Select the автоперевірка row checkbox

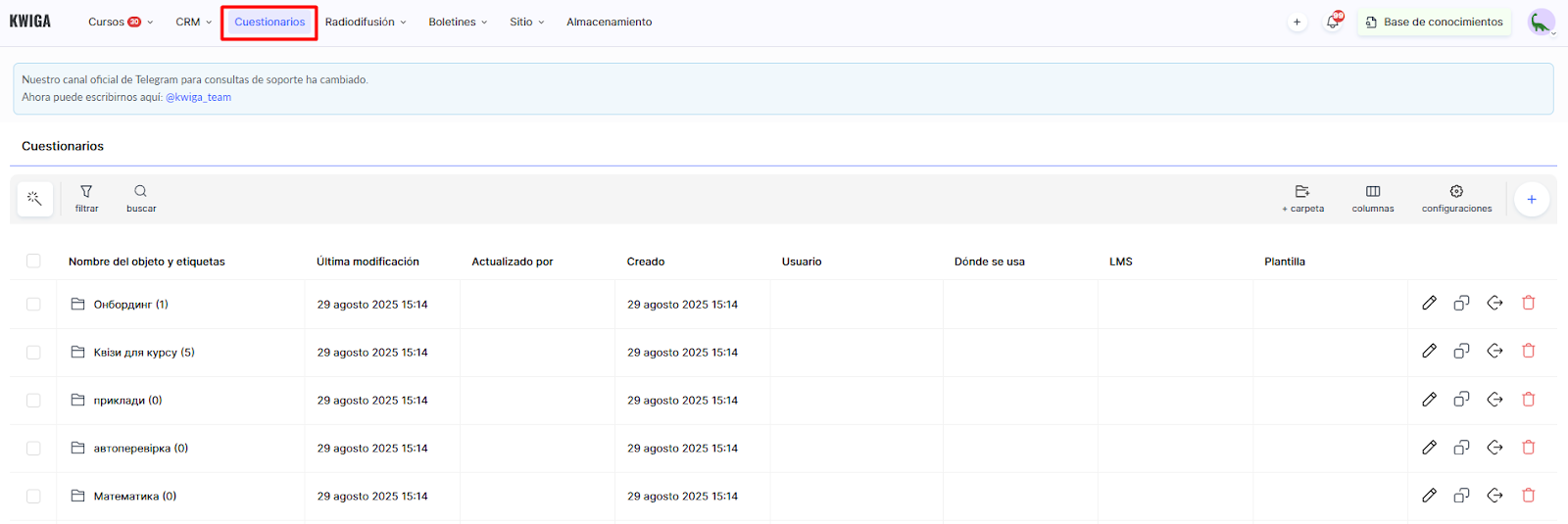point(33,449)
